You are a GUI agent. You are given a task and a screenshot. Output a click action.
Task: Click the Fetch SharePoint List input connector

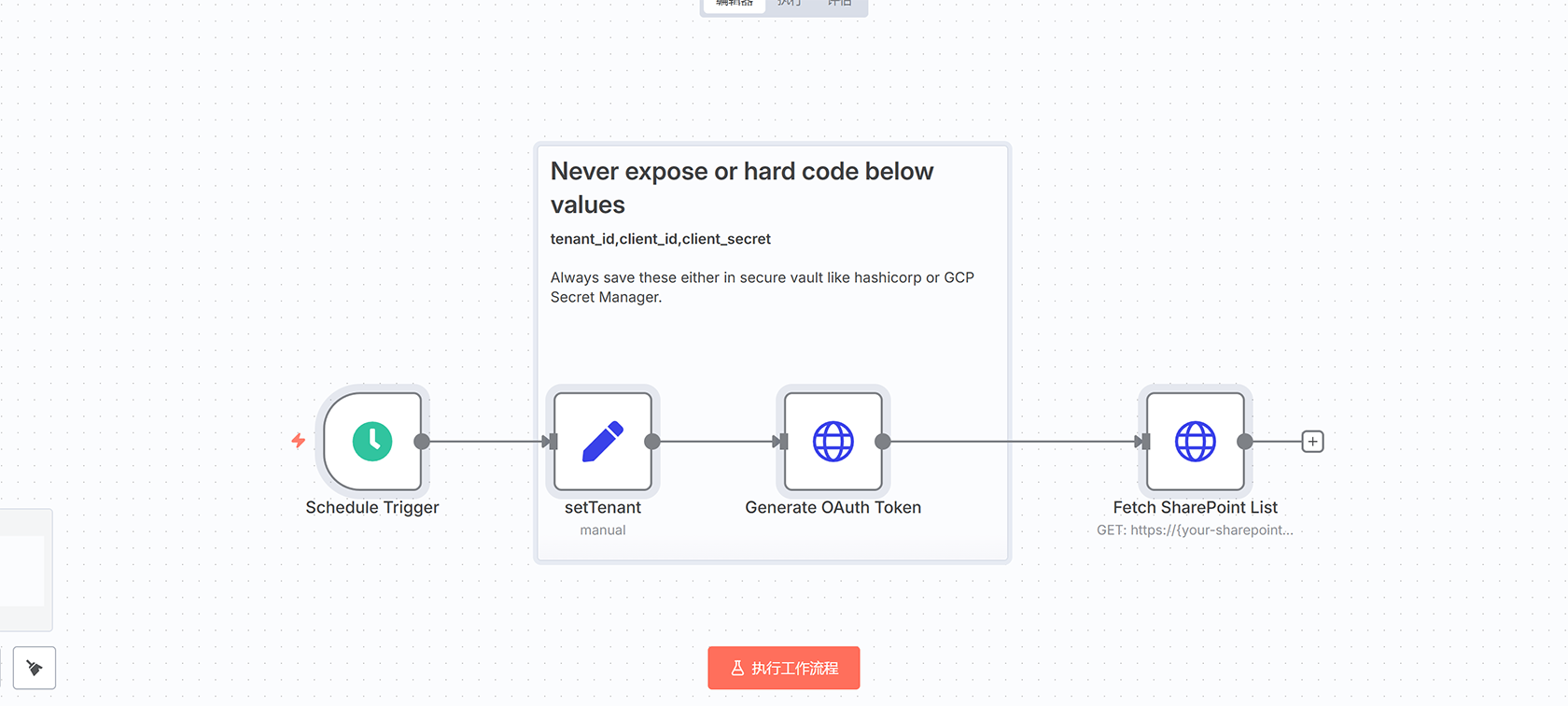1144,442
